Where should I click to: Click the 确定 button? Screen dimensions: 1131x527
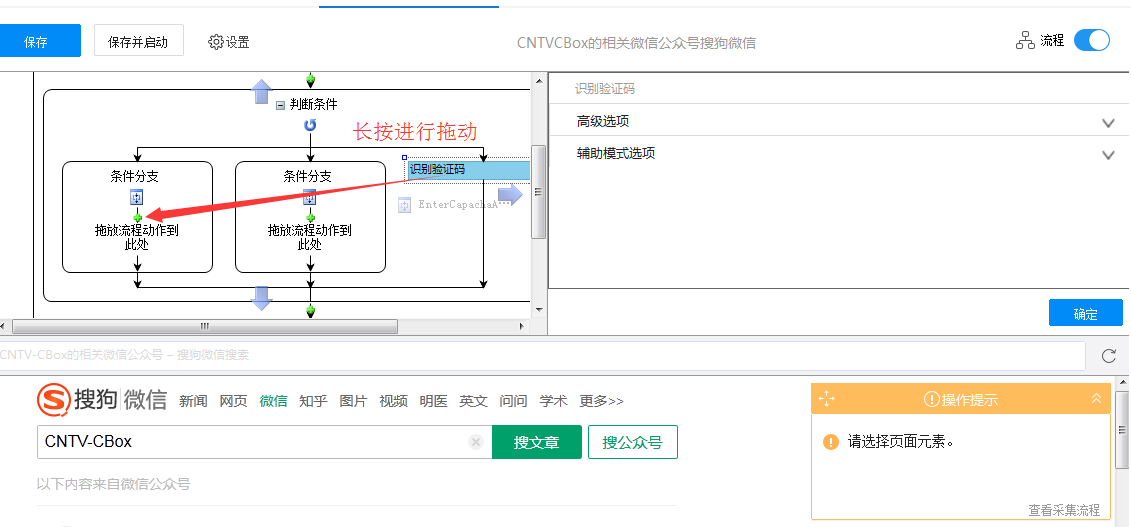point(1086,314)
